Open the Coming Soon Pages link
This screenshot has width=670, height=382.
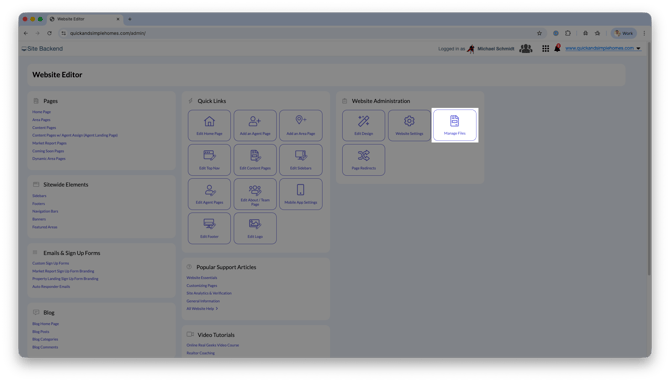point(48,151)
